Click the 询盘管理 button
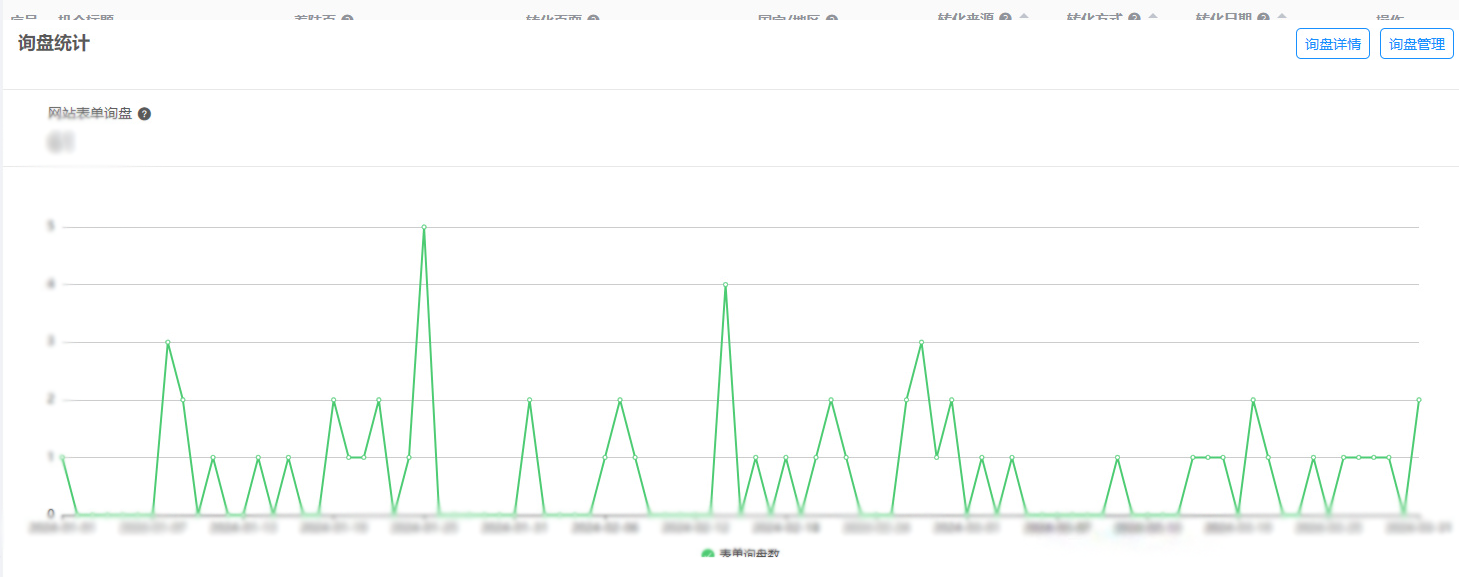 coord(1416,44)
